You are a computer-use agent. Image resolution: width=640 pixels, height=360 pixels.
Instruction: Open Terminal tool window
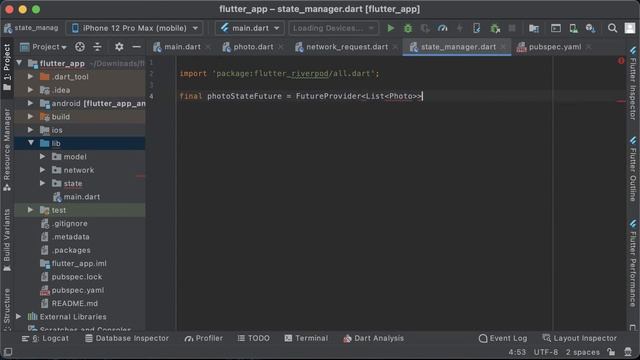pyautogui.click(x=306, y=338)
